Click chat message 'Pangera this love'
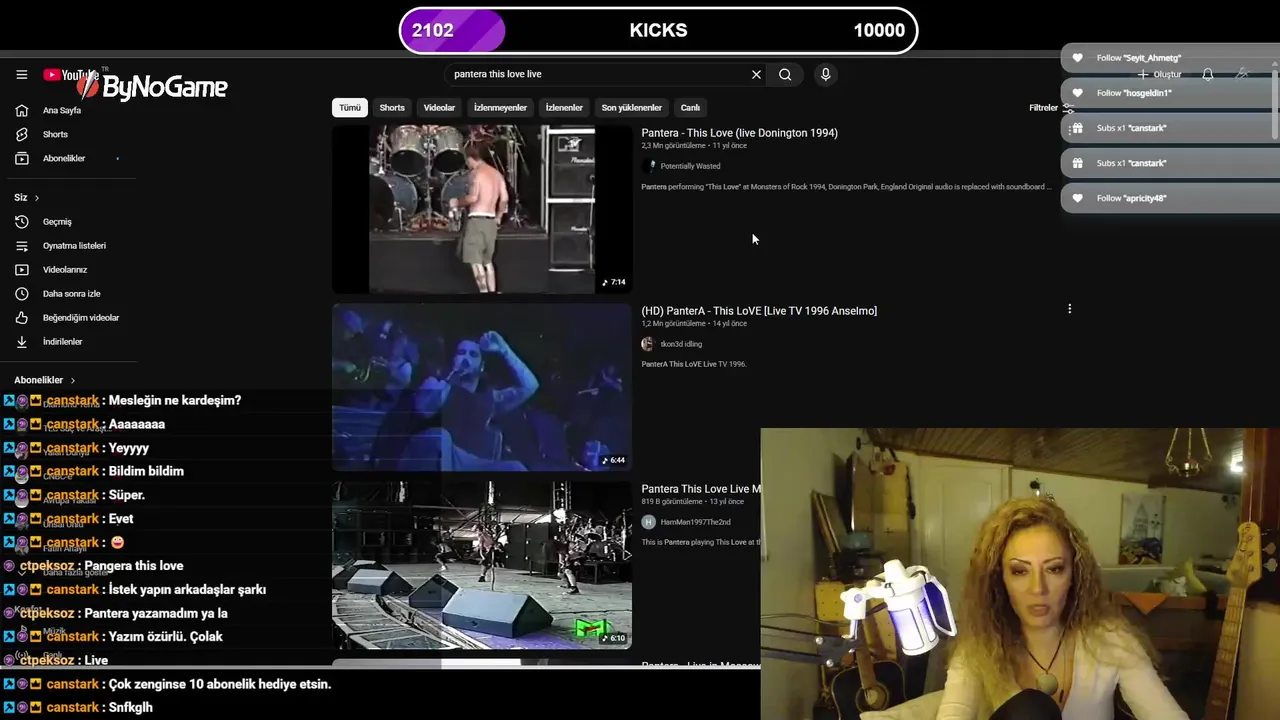Screen dimensions: 1280x720 (134, 566)
